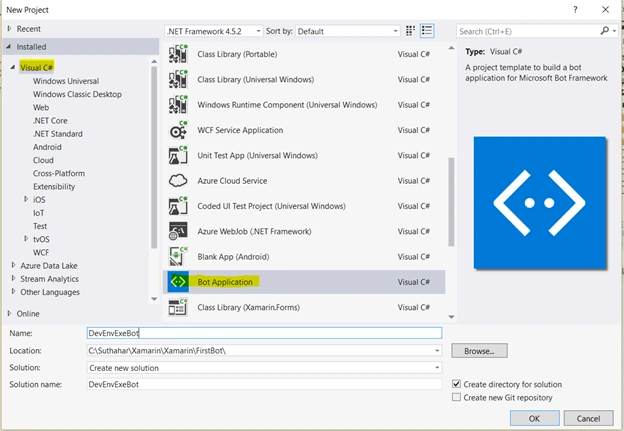Collapse the Visual C# tree node
This screenshot has height=431, width=624.
(x=13, y=67)
